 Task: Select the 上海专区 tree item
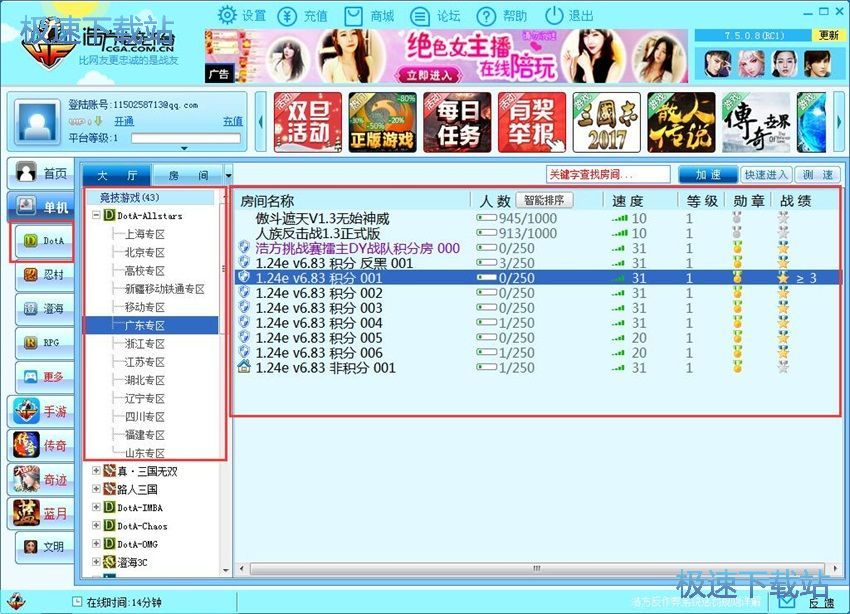[145, 234]
